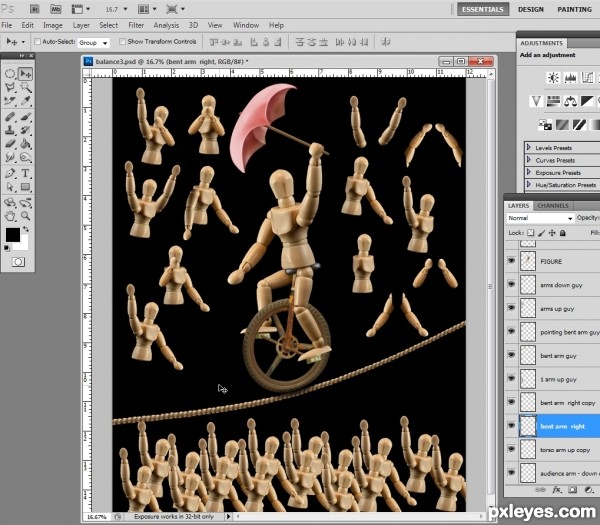
Task: Select the History Brush tool
Action: click(x=26, y=130)
